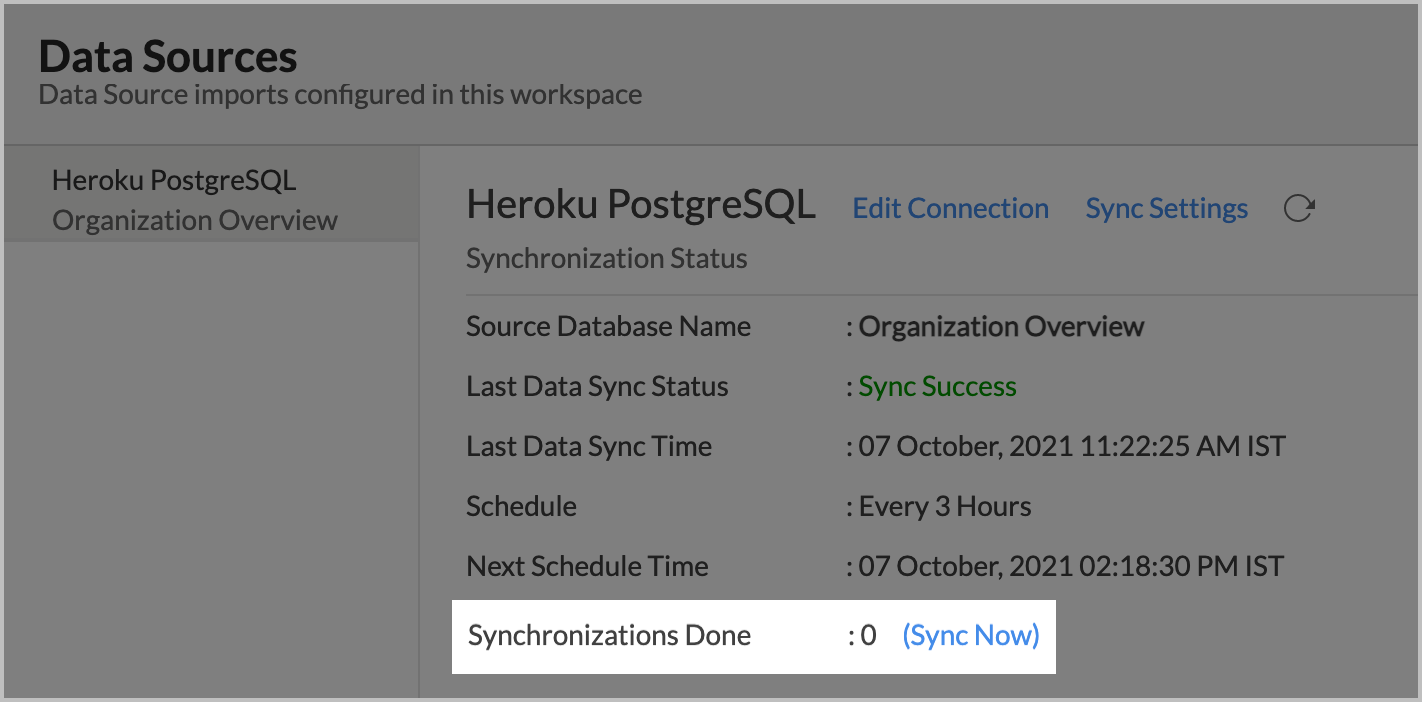
Task: Click the Next Schedule Time label
Action: point(587,566)
